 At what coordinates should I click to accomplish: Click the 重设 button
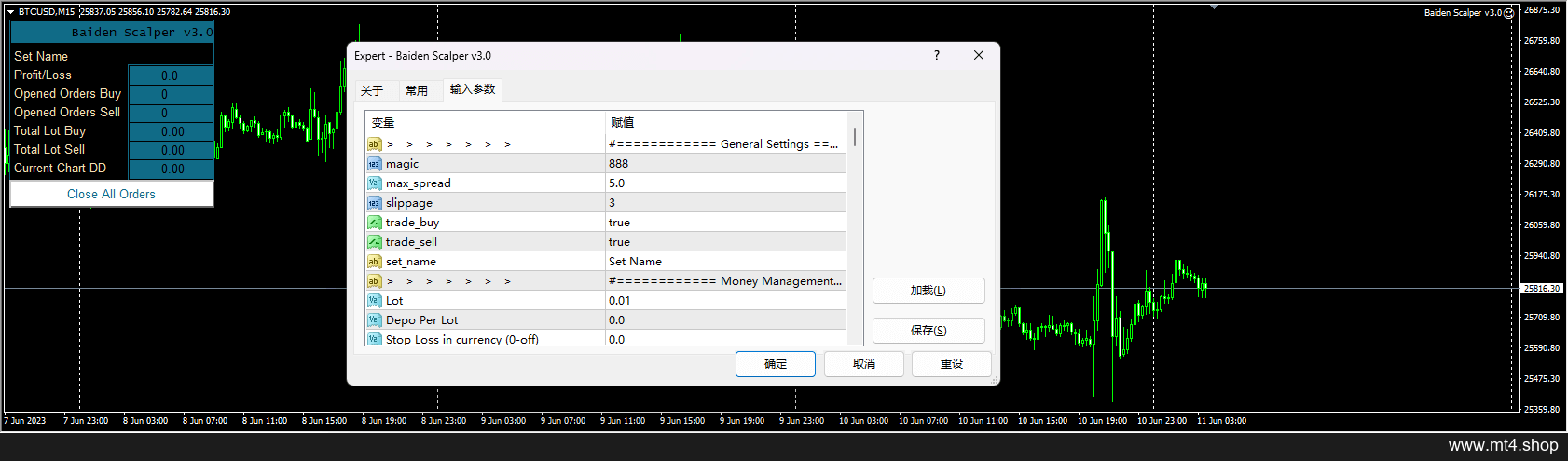(x=952, y=364)
